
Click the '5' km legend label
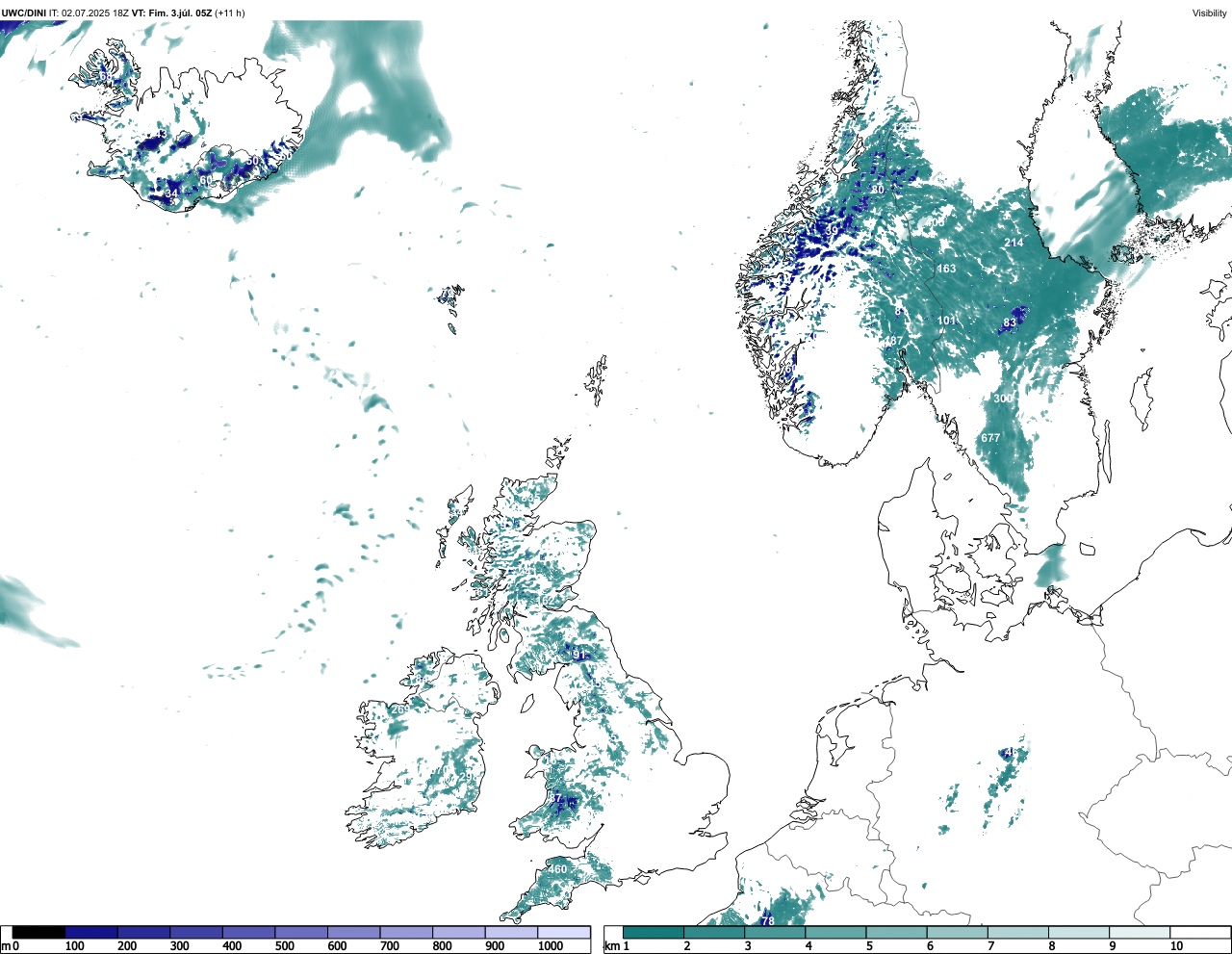[869, 946]
